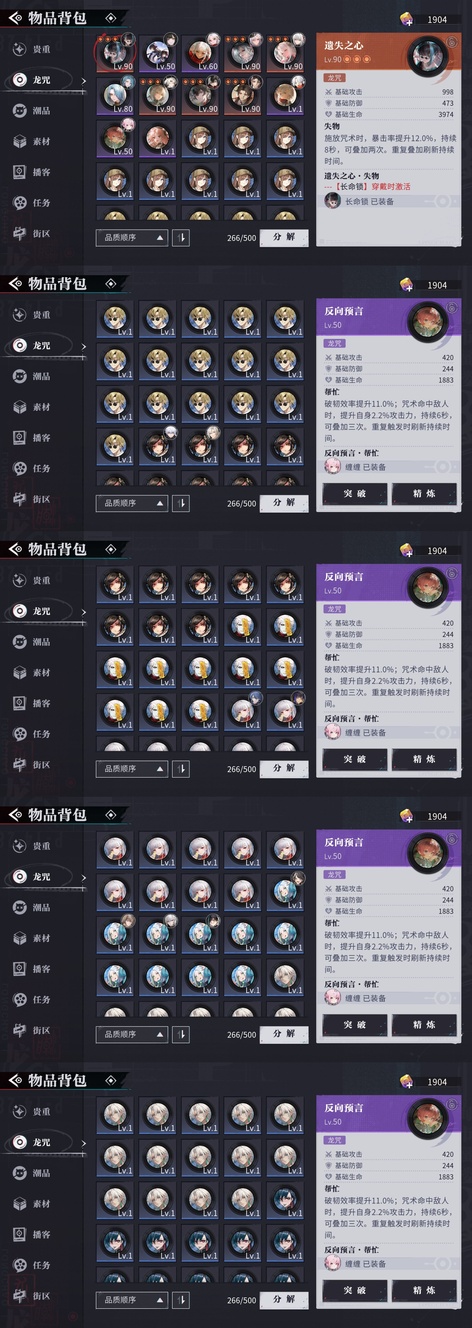The image size is (472, 1328).
Task: Select the Lv.80 dragon curse item
Action: pyautogui.click(x=116, y=94)
